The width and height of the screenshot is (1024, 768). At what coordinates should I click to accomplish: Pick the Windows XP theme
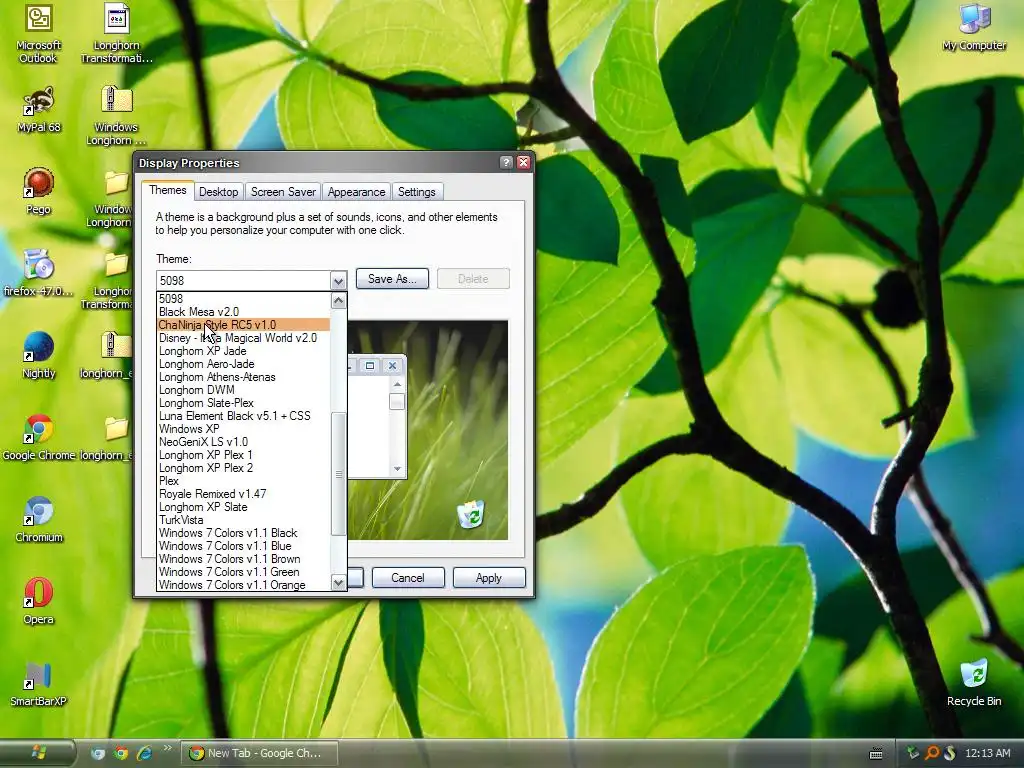pyautogui.click(x=244, y=429)
